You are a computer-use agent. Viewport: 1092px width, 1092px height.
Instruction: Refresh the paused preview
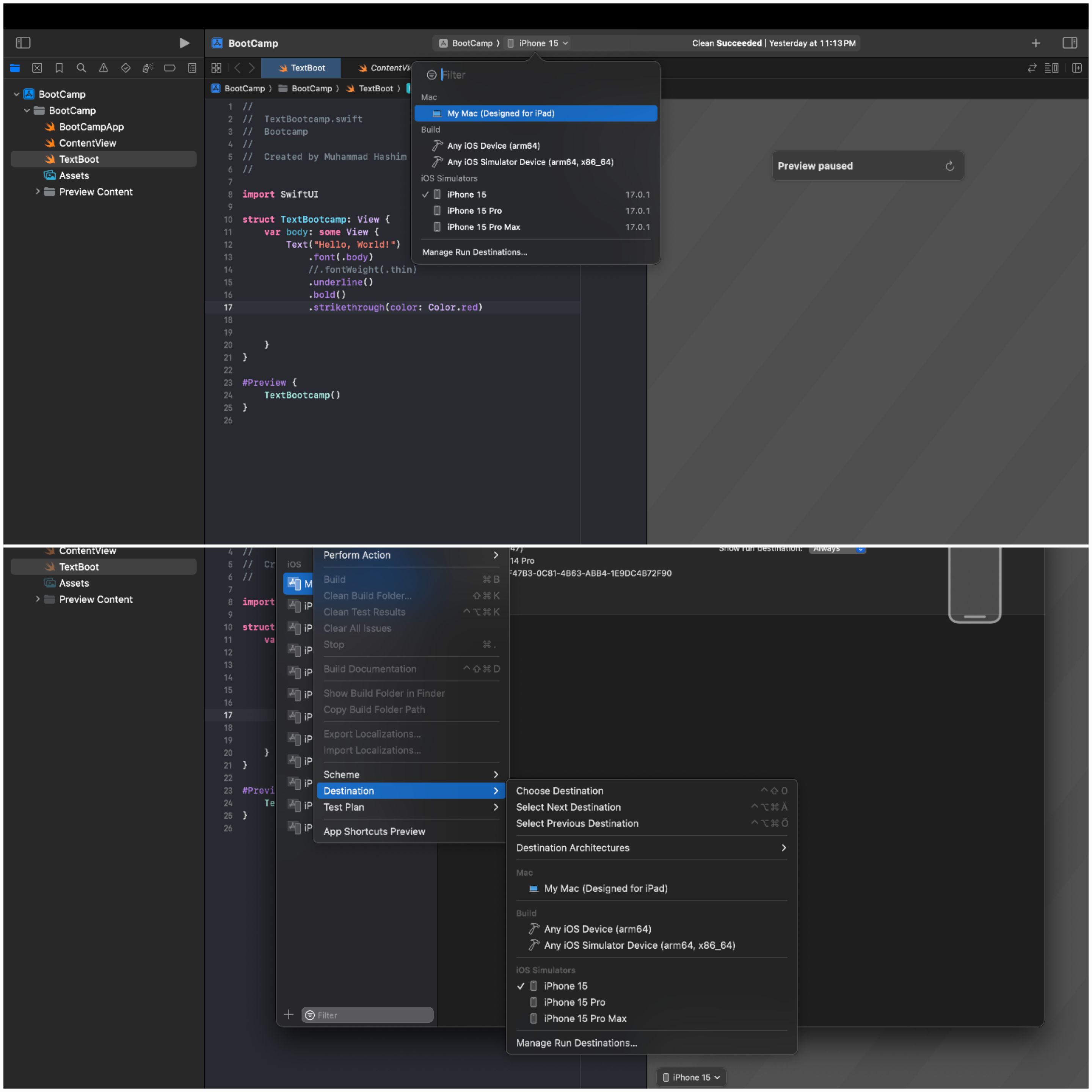[949, 166]
